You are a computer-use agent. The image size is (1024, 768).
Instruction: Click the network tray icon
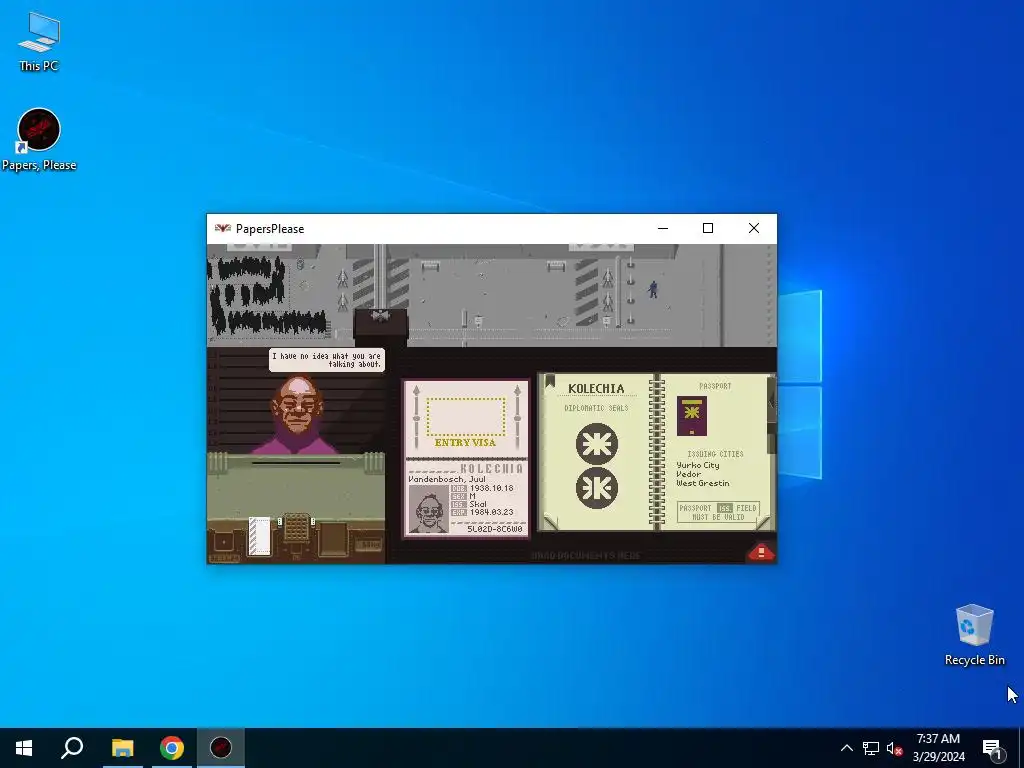pos(871,748)
